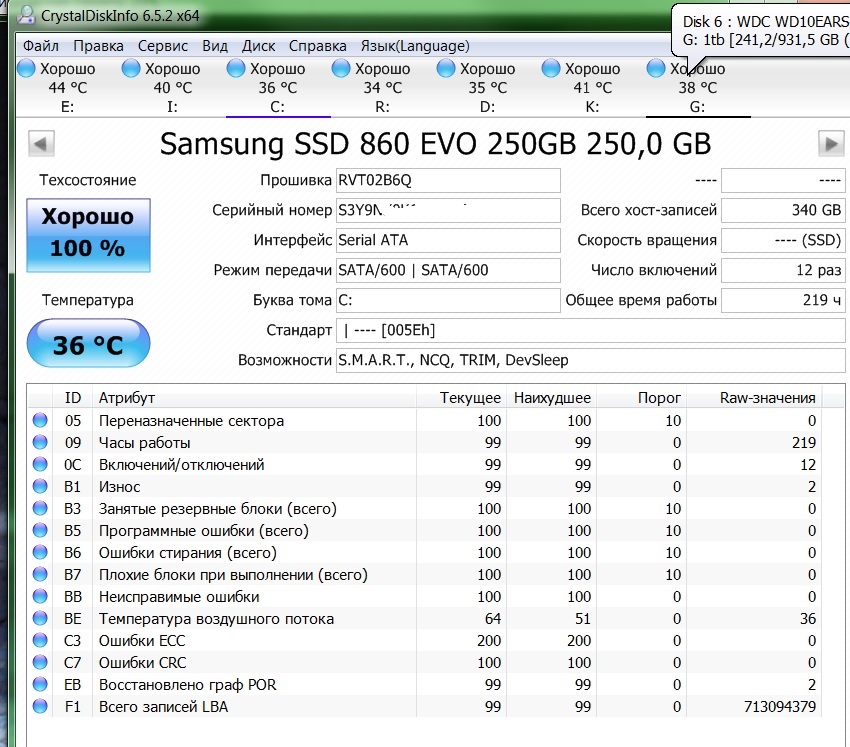850x747 pixels.
Task: Go to previous disk with left arrow
Action: (41, 144)
